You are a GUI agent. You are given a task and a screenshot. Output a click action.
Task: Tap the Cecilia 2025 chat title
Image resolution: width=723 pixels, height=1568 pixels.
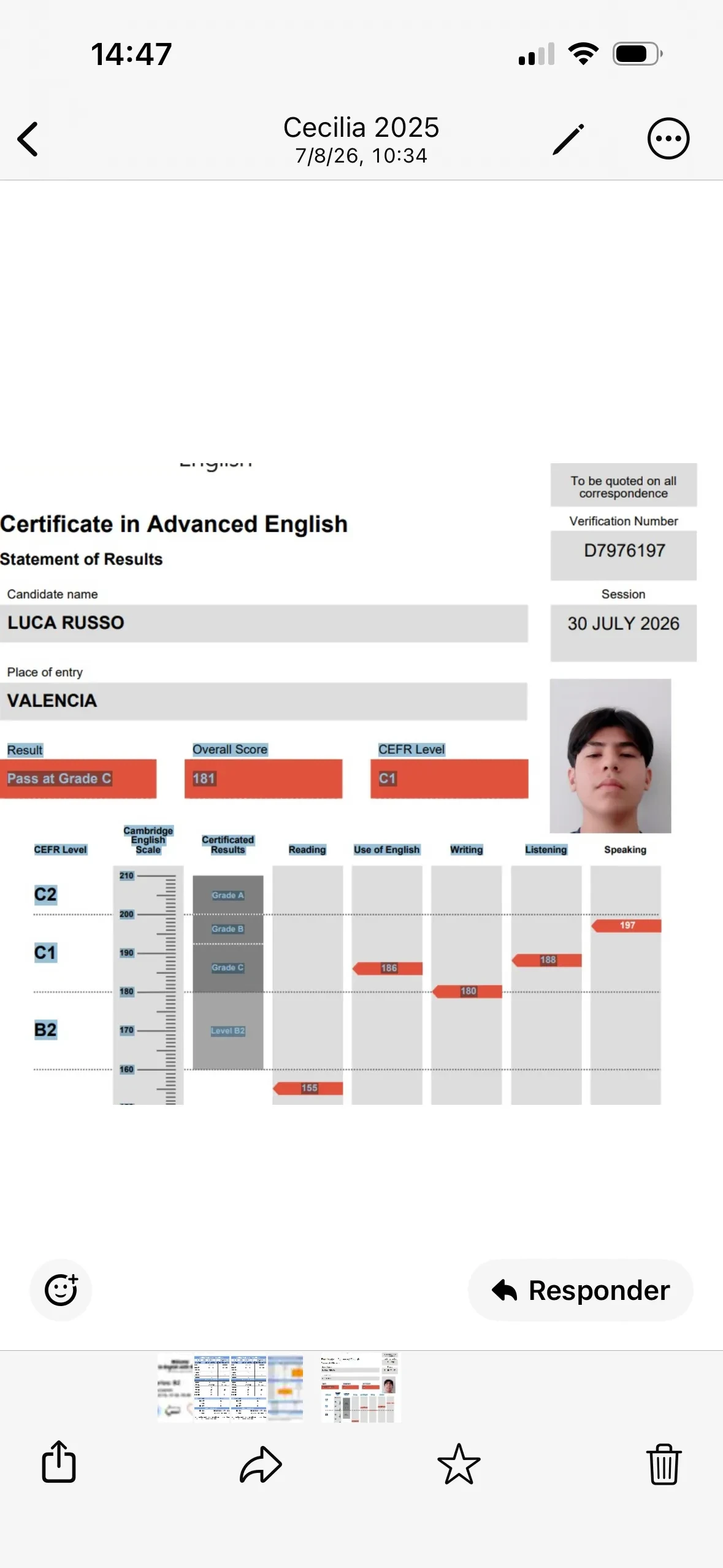point(361,128)
